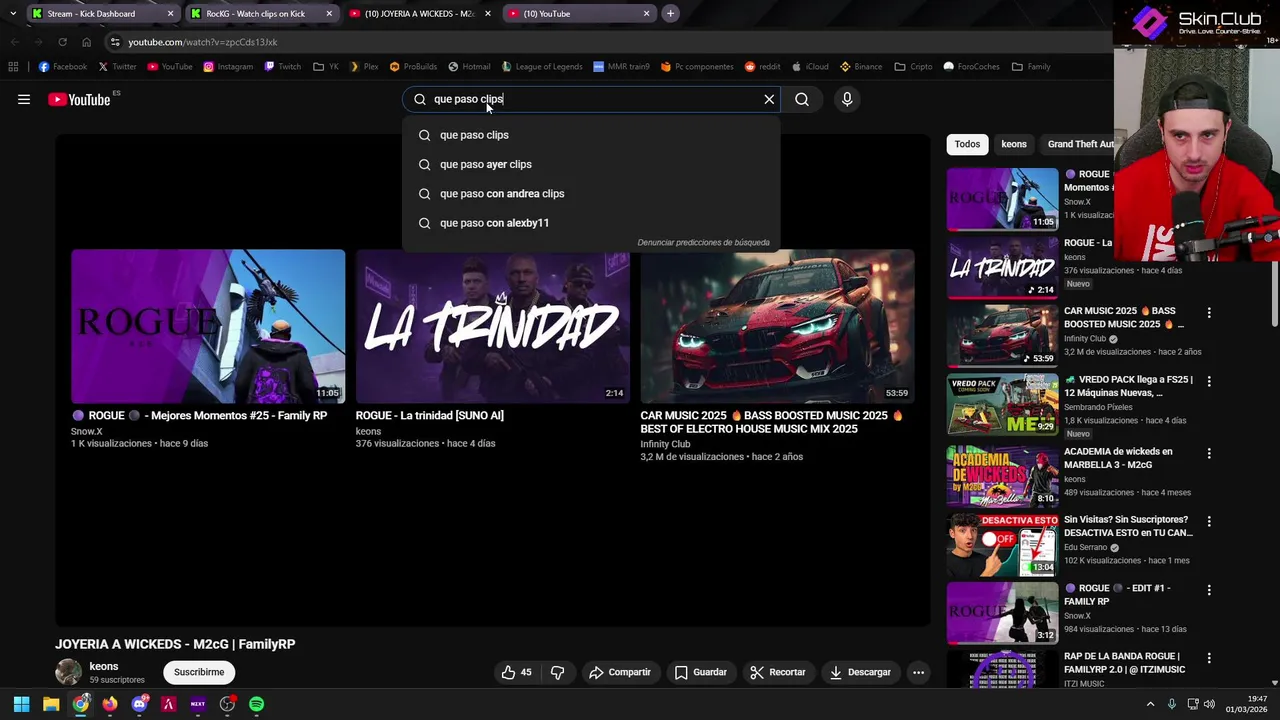
Task: Open sidebar Sin Visitas Sin Suscriptores thumbnail
Action: [1002, 544]
